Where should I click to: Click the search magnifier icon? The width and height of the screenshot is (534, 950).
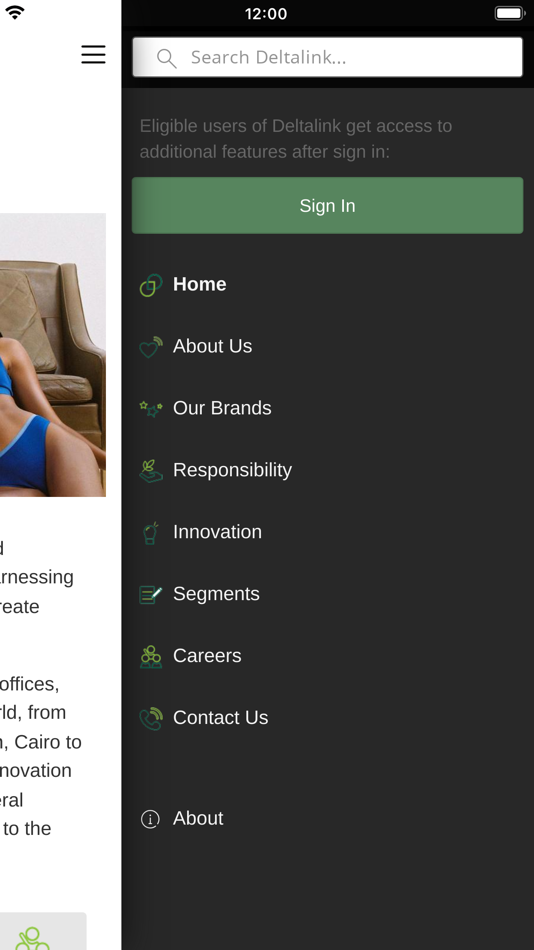[x=166, y=58]
